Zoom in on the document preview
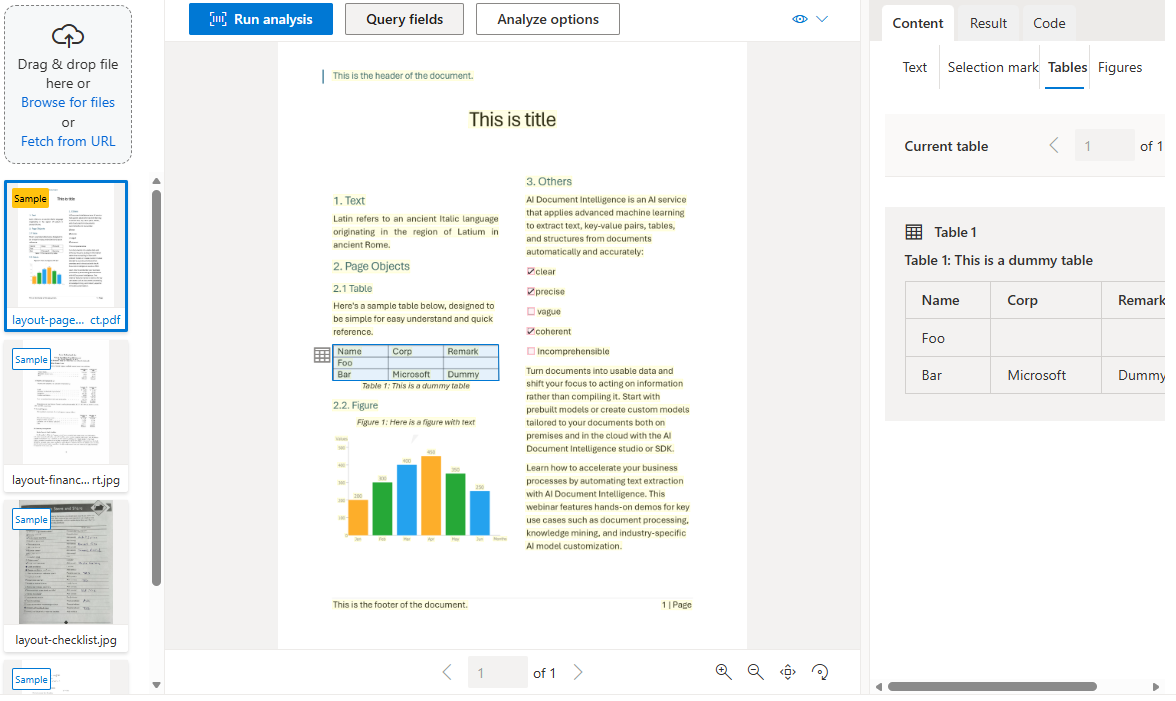1176x701 pixels. click(x=723, y=672)
